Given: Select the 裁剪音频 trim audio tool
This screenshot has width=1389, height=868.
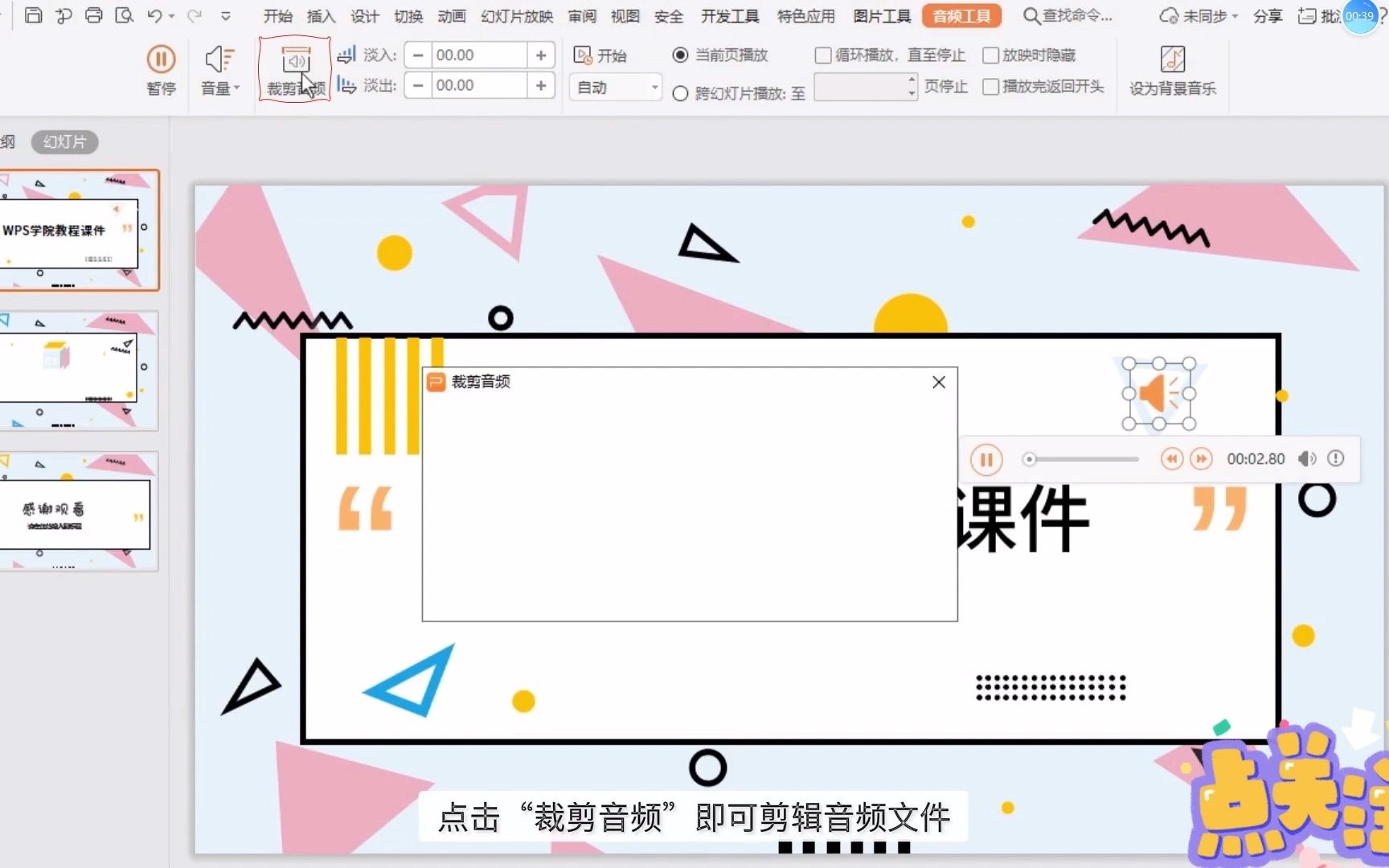Looking at the screenshot, I should [294, 68].
